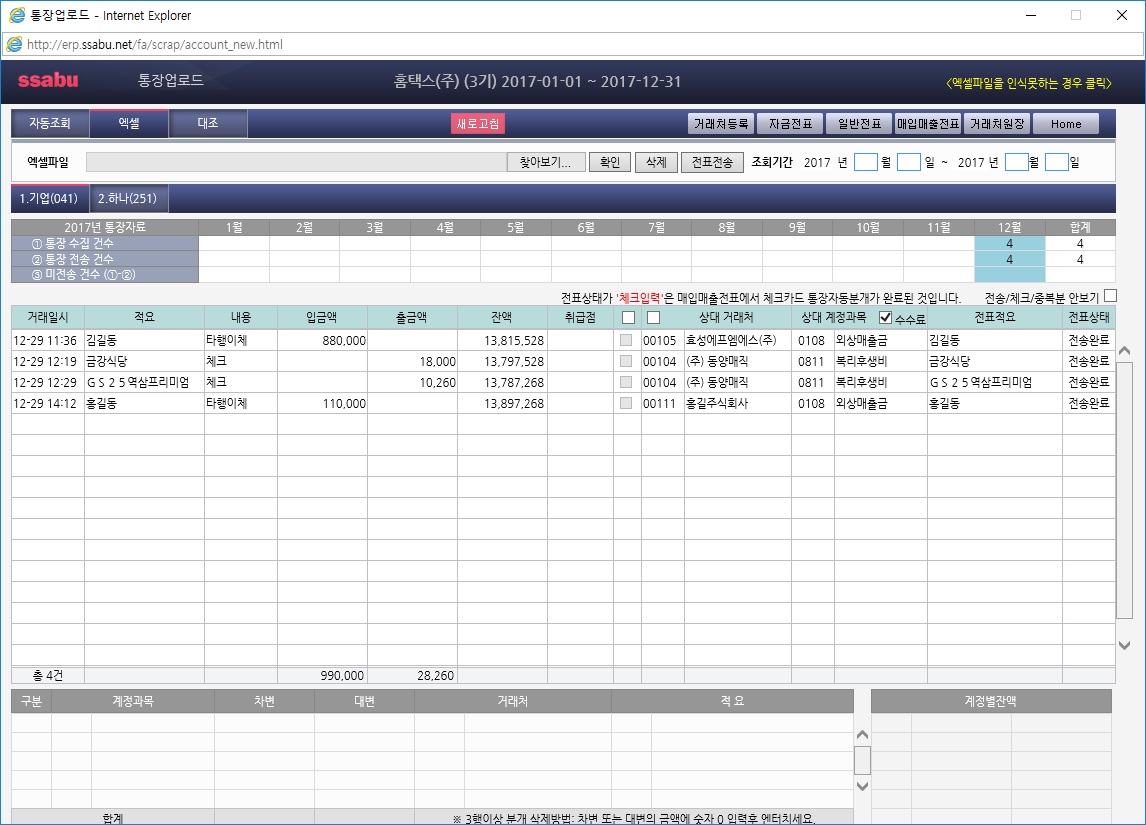Screen dimensions: 1146x825
Task: Click balance value 13,815,528
Action: click(514, 341)
